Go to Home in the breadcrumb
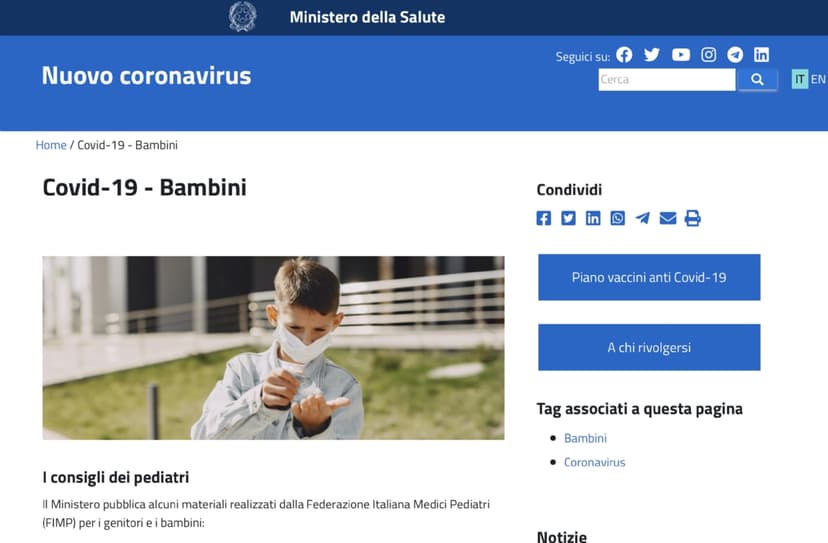The width and height of the screenshot is (828, 543). [51, 145]
